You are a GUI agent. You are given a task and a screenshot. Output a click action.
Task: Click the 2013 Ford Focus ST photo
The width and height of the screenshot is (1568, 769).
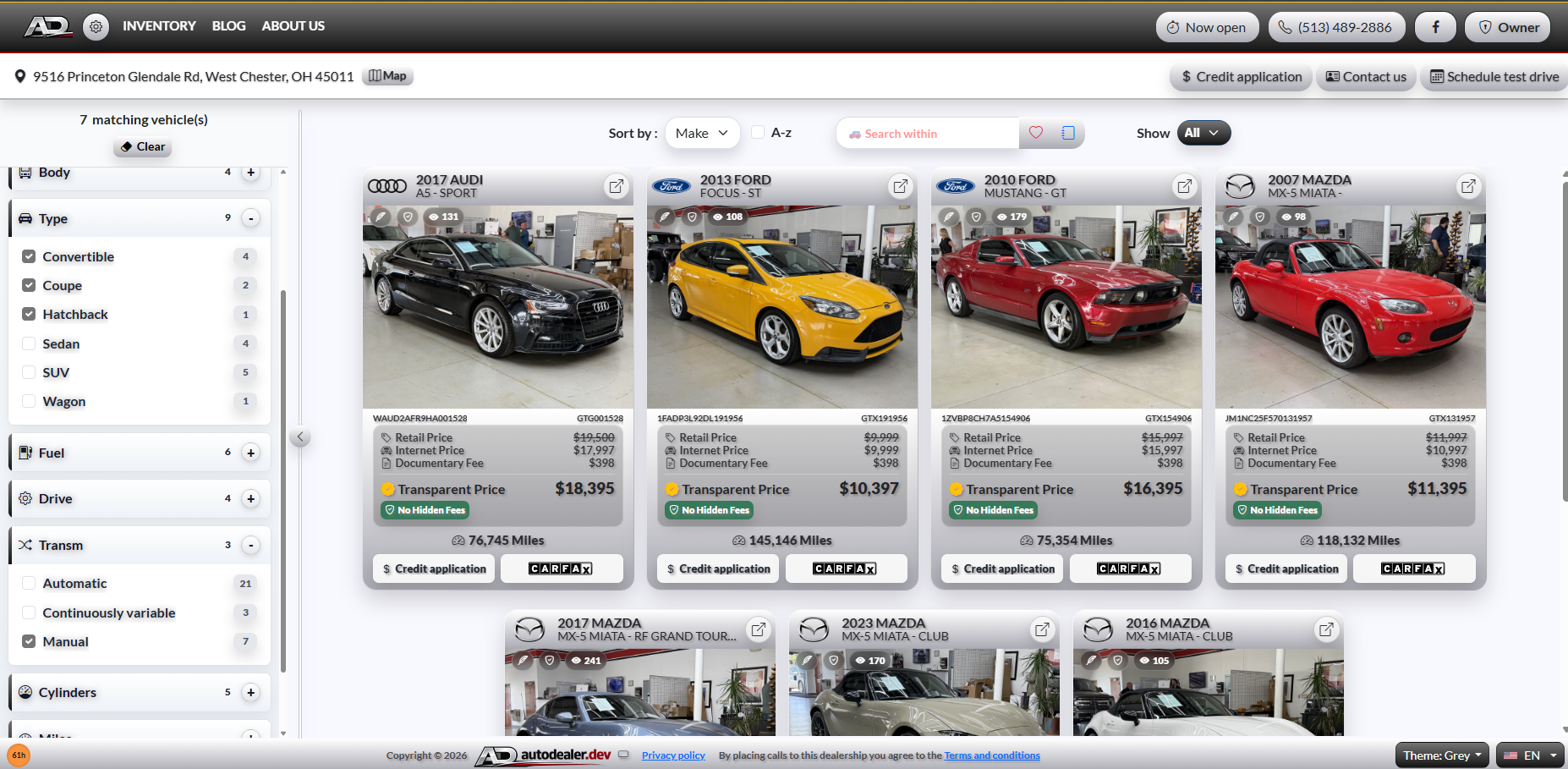pyautogui.click(x=782, y=307)
